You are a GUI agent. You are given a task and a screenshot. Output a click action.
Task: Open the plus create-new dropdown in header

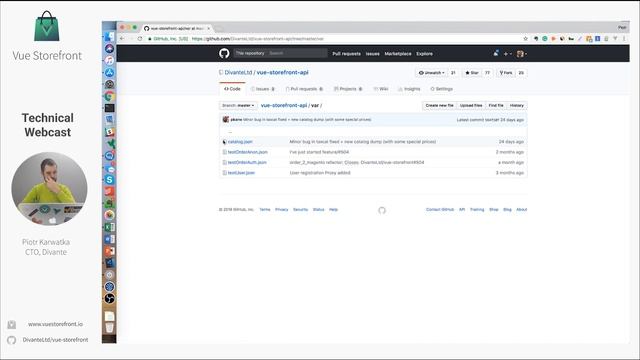507,53
